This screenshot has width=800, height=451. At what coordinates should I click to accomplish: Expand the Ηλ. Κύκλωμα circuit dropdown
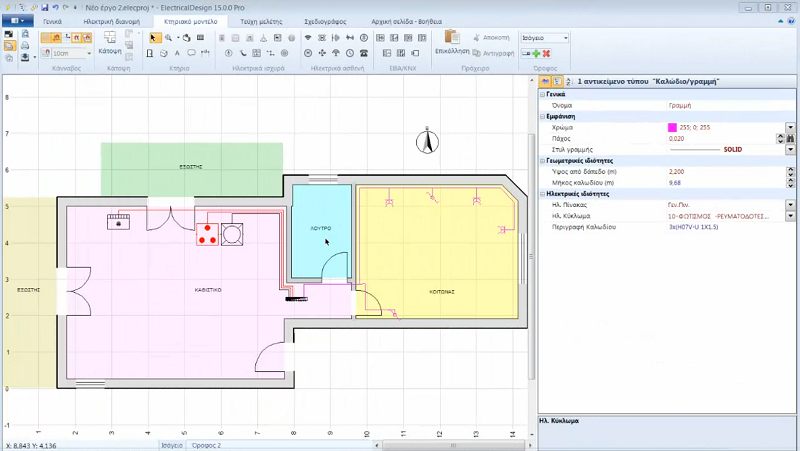[x=790, y=215]
